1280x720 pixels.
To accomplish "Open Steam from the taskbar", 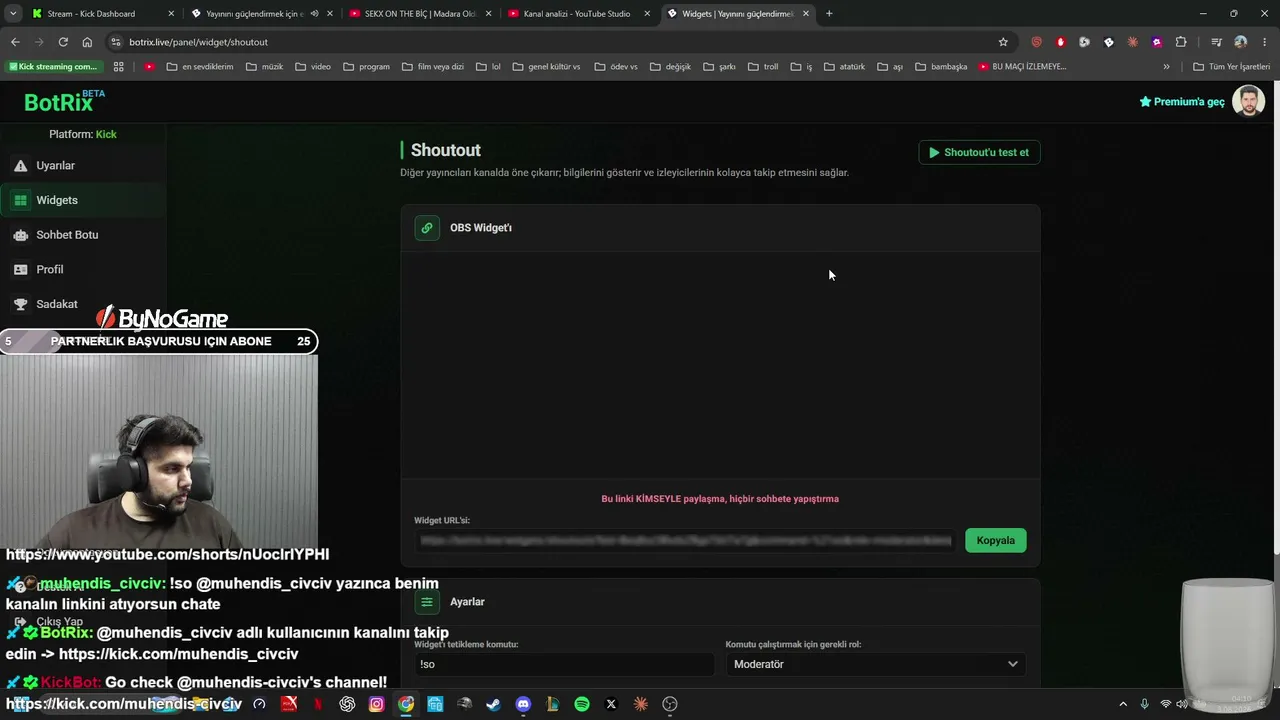I will click(x=493, y=704).
